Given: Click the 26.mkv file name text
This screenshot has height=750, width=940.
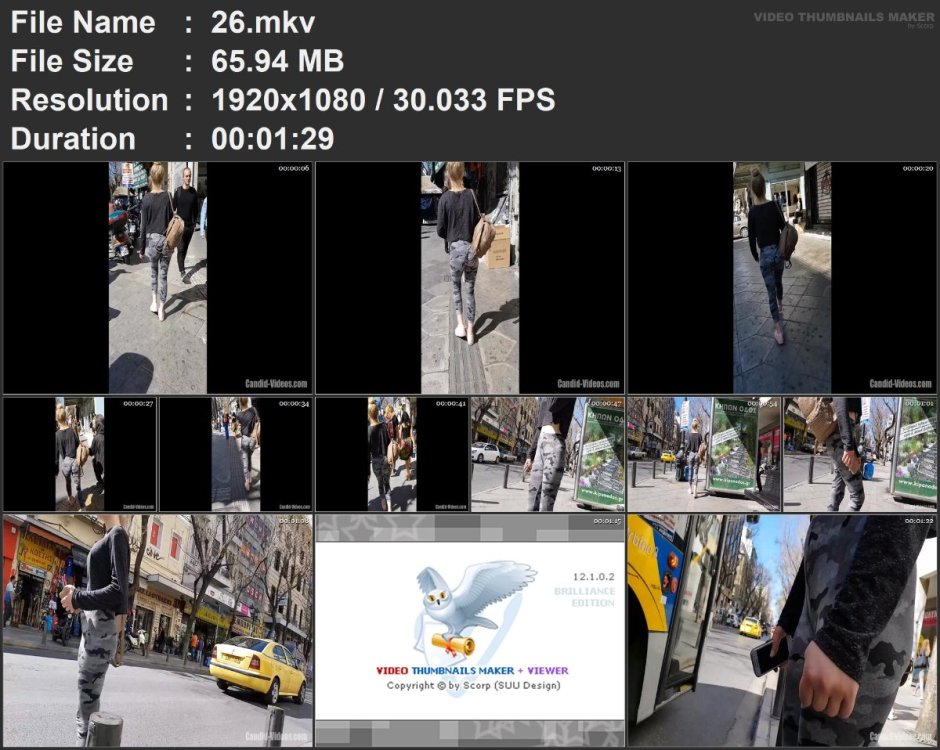Looking at the screenshot, I should 263,23.
